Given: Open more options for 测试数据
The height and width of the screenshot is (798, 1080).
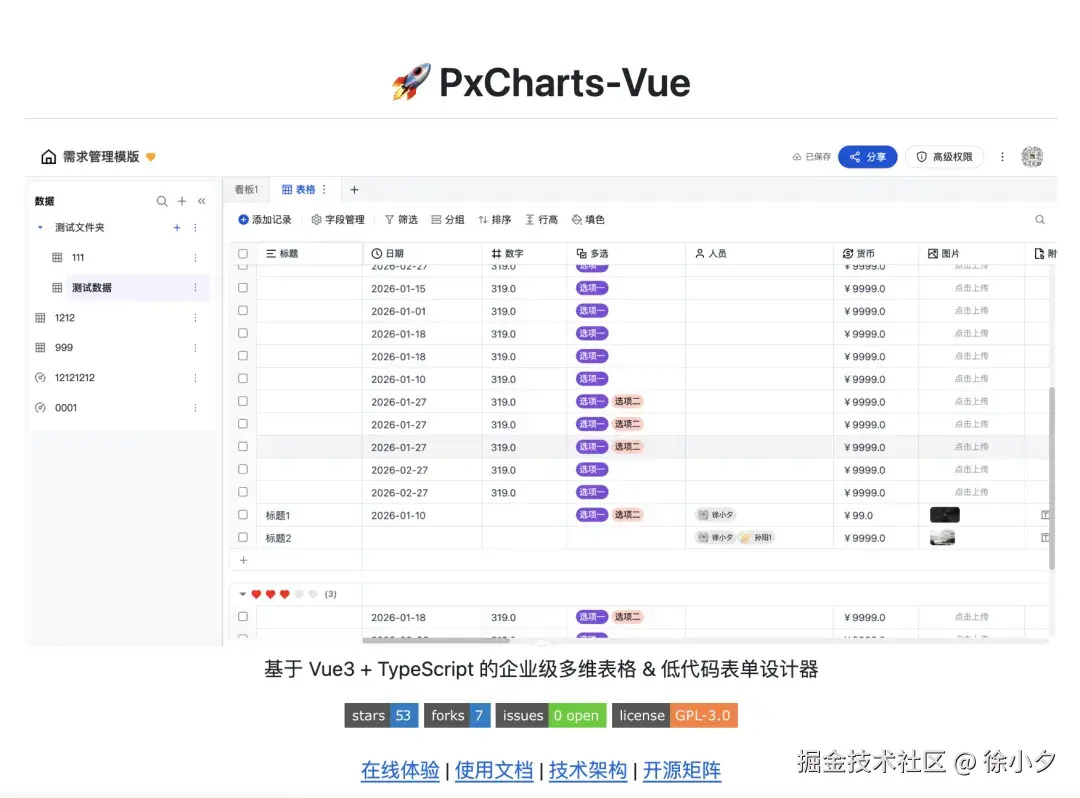Looking at the screenshot, I should (x=196, y=288).
